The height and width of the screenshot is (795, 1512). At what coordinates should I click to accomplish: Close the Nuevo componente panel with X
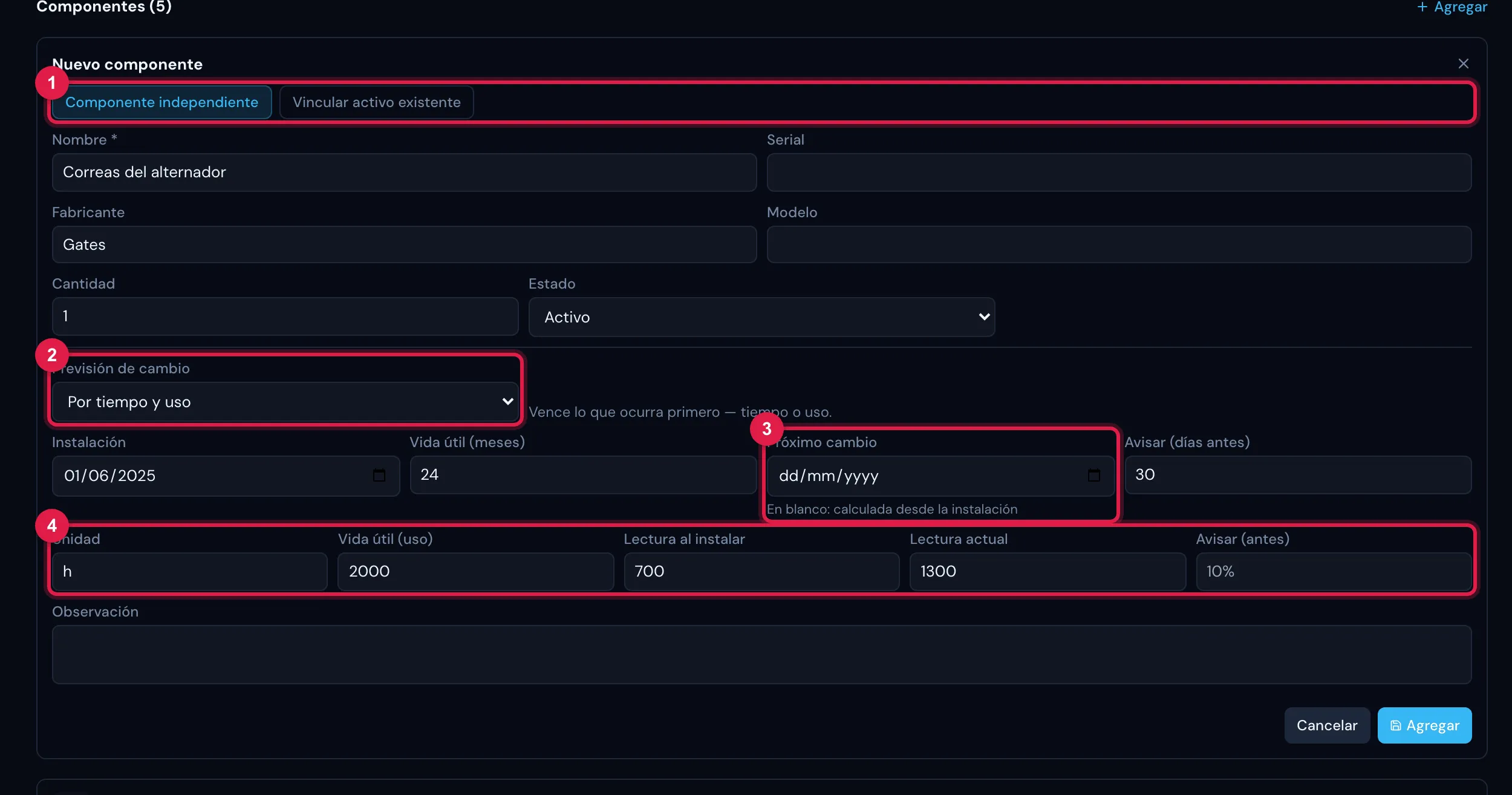[1463, 64]
